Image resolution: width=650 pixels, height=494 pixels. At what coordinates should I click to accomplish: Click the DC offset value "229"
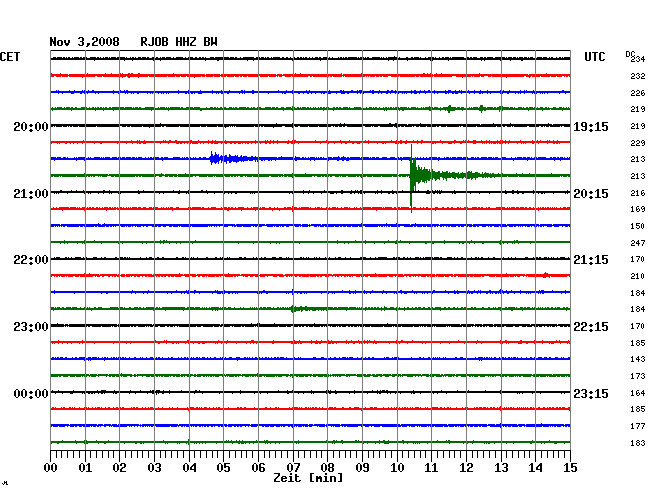click(638, 143)
